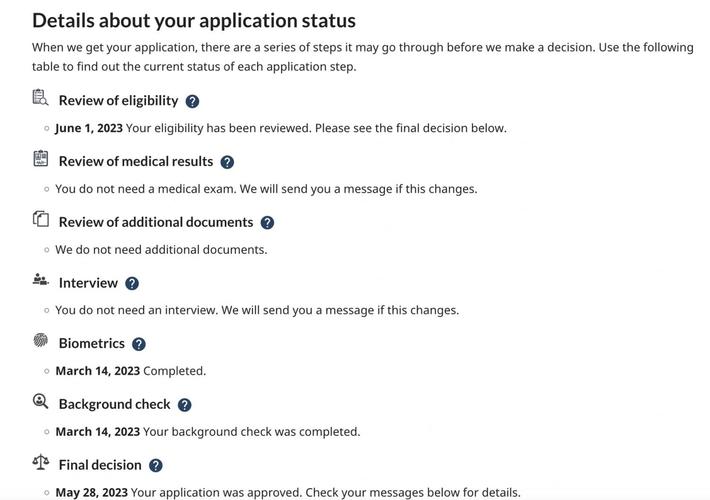
Task: Open the Biometrics help icon
Action: pos(139,344)
